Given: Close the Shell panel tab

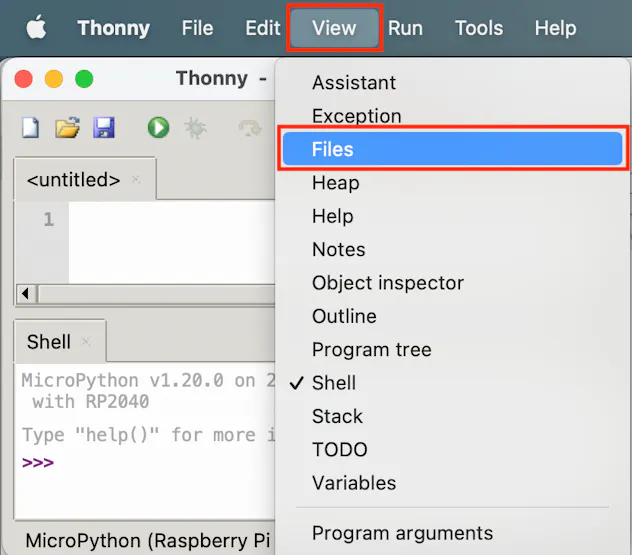Looking at the screenshot, I should pos(86,342).
